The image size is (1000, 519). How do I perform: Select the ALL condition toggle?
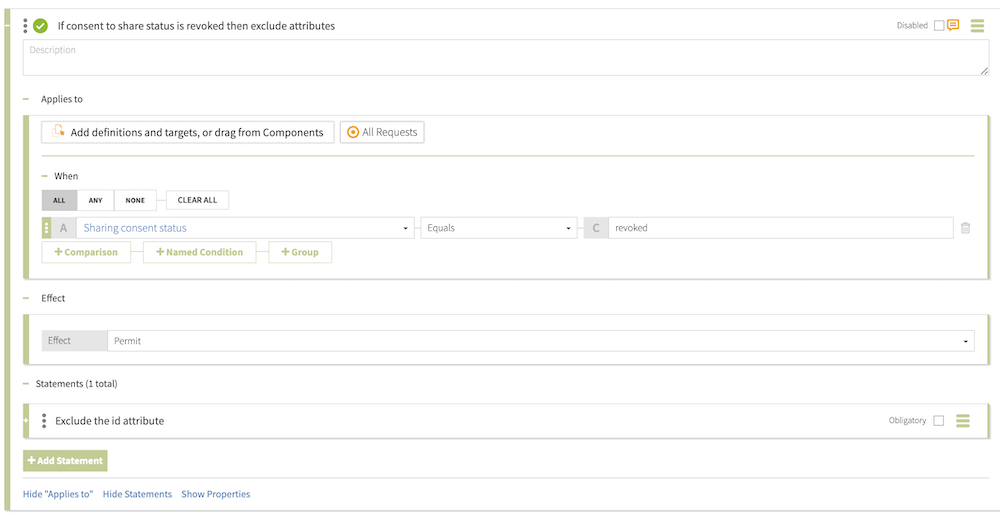click(59, 200)
